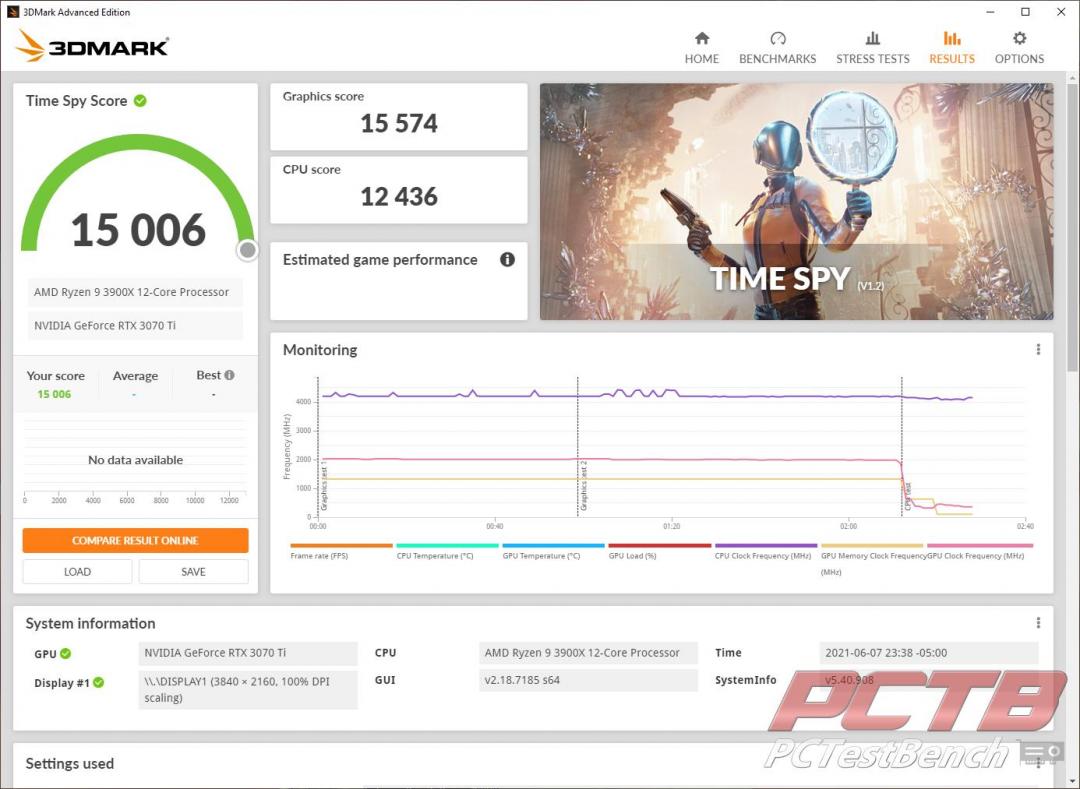Click the Estimated game performance info icon
This screenshot has width=1080, height=789.
pos(507,260)
